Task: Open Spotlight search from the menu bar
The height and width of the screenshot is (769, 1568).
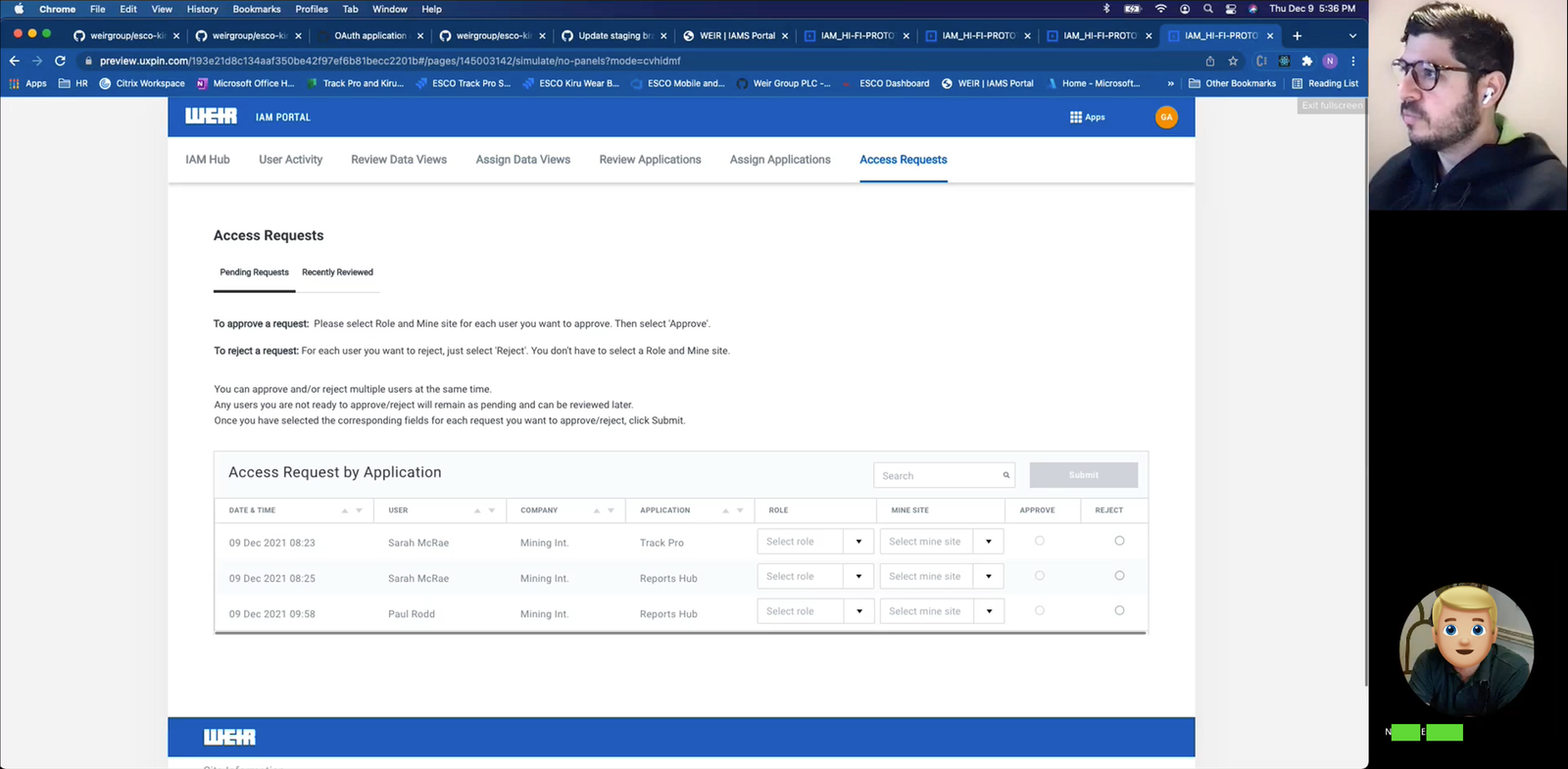Action: pos(1207,9)
